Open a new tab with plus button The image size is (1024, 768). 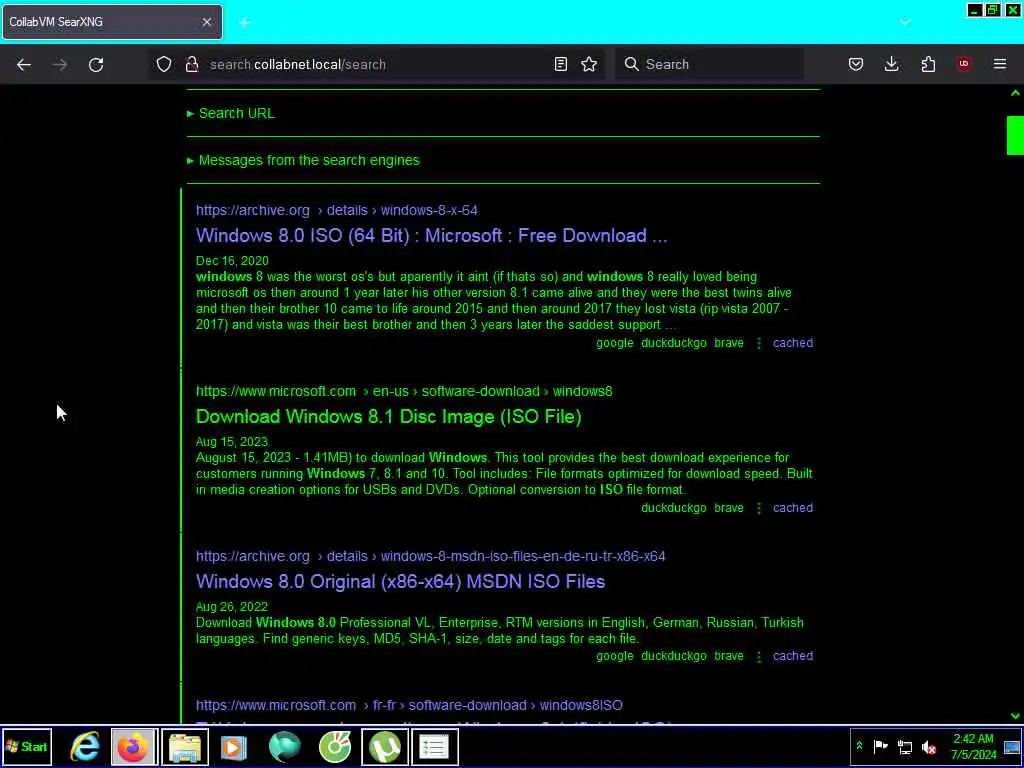tap(245, 23)
